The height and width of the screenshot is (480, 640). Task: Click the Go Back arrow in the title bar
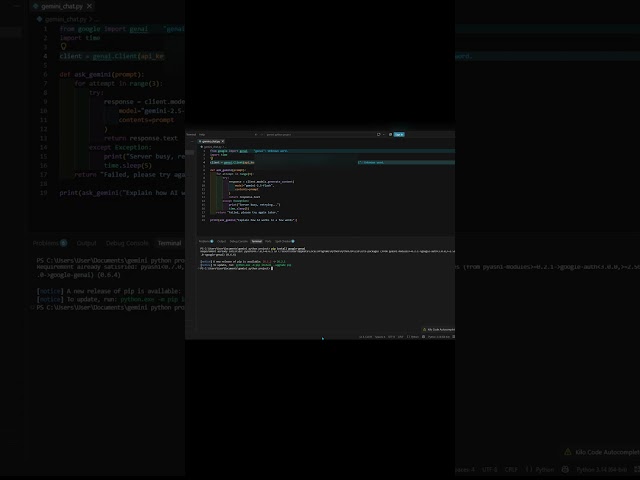click(x=256, y=134)
